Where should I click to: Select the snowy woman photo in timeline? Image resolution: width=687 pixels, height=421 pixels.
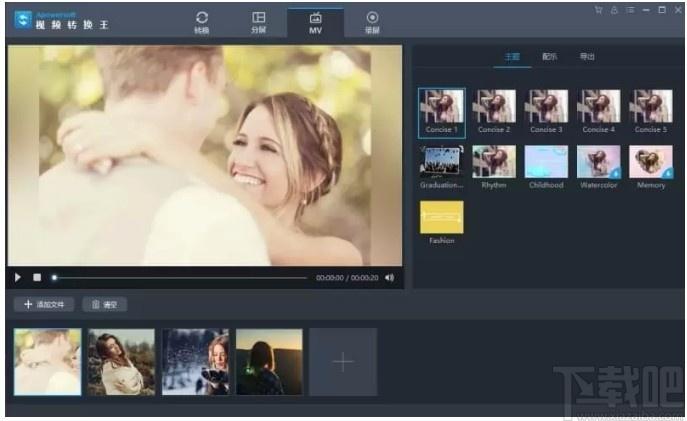195,362
